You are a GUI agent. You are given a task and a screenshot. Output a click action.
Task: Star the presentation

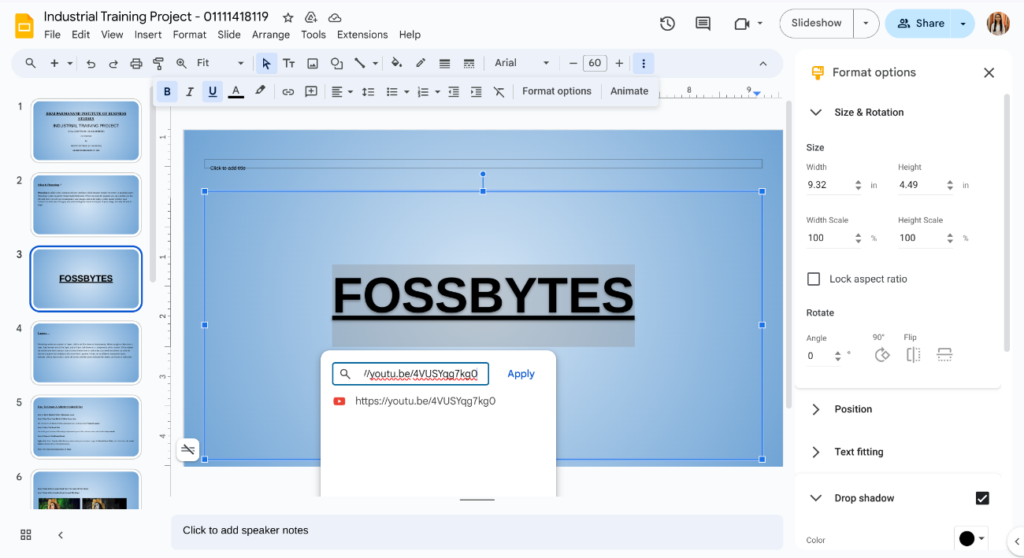(x=288, y=18)
